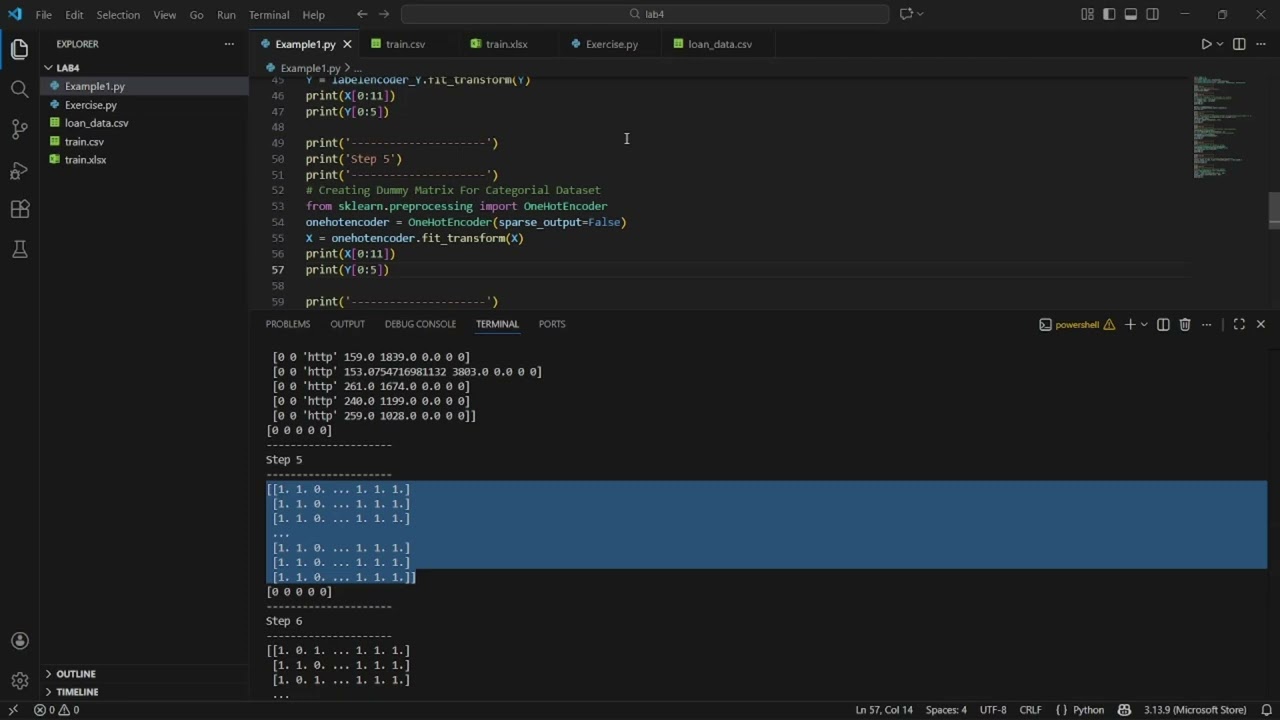Switch to the DEBUG CONSOLE tab
The image size is (1280, 720).
tap(420, 324)
